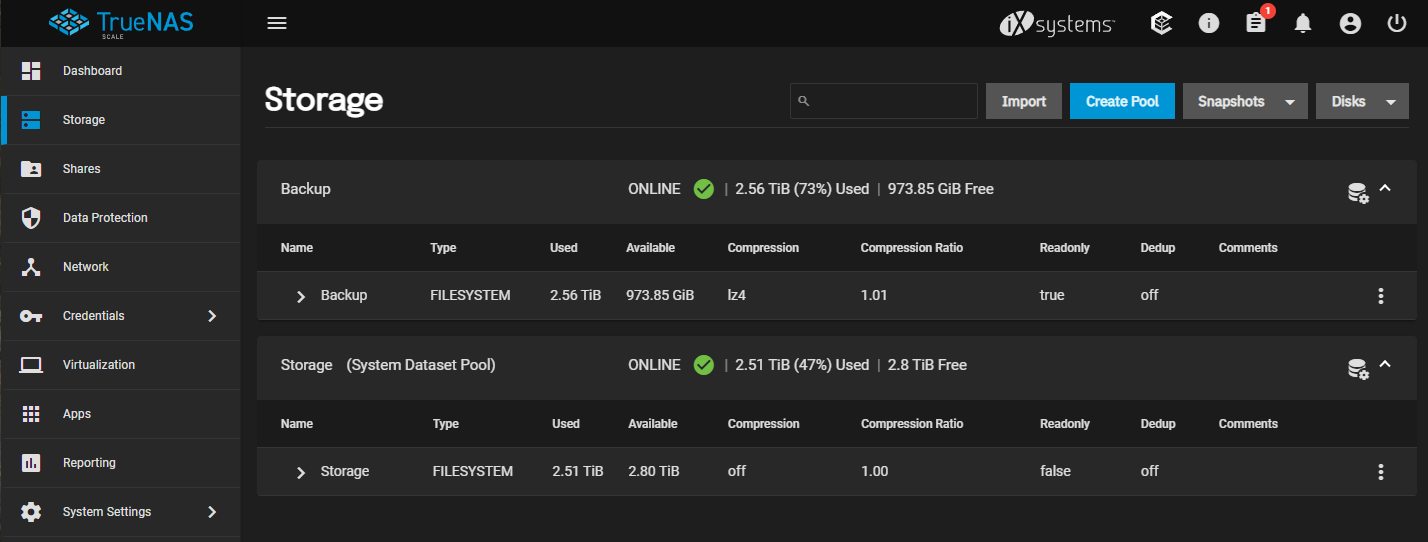The height and width of the screenshot is (542, 1428).
Task: Click Storage pool ONLINE status checkmark
Action: [703, 365]
